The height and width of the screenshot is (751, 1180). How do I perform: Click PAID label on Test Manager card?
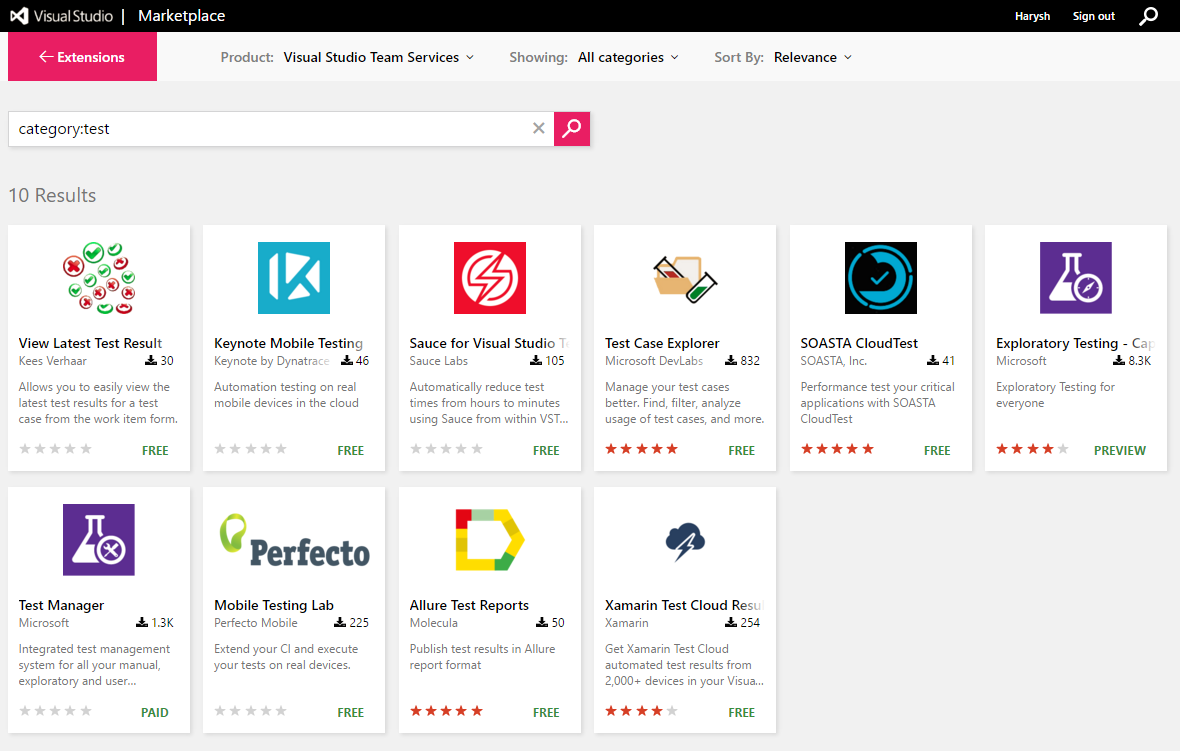(x=155, y=712)
